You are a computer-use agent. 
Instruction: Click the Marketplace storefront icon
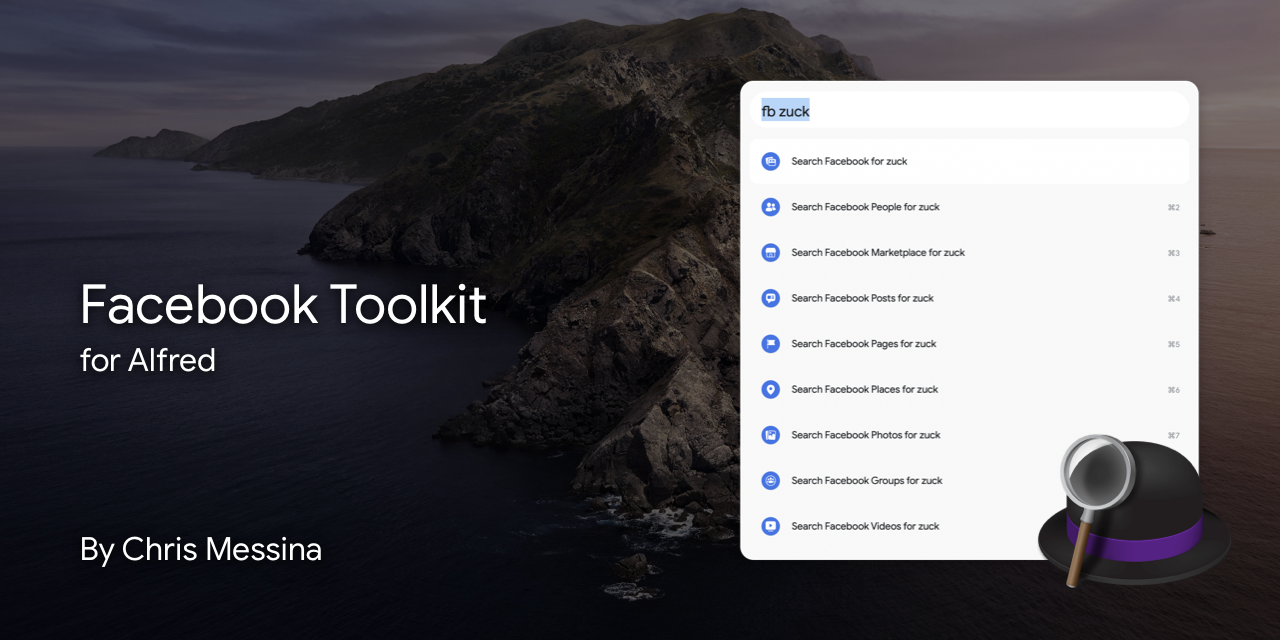click(x=770, y=252)
